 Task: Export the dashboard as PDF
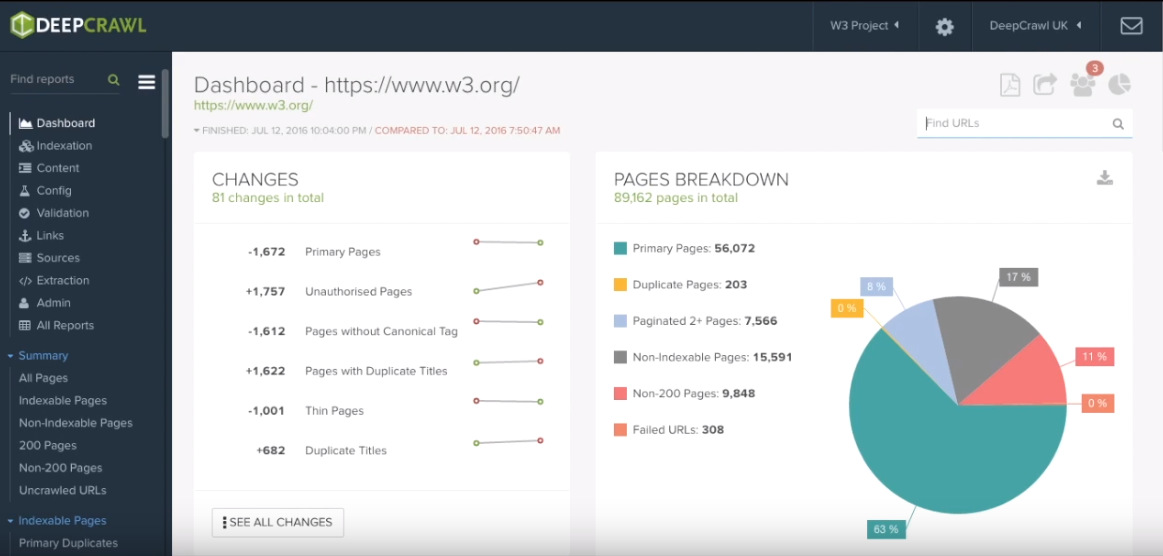tap(1010, 85)
